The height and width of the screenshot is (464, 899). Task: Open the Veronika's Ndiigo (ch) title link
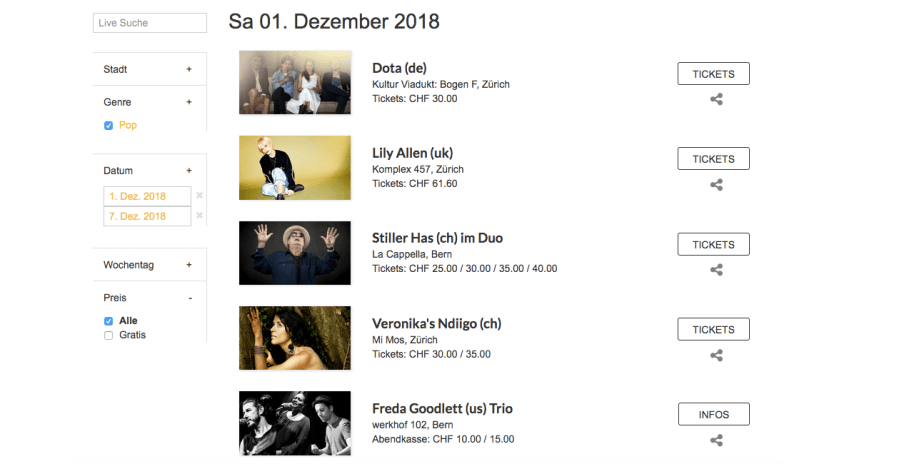tap(436, 323)
